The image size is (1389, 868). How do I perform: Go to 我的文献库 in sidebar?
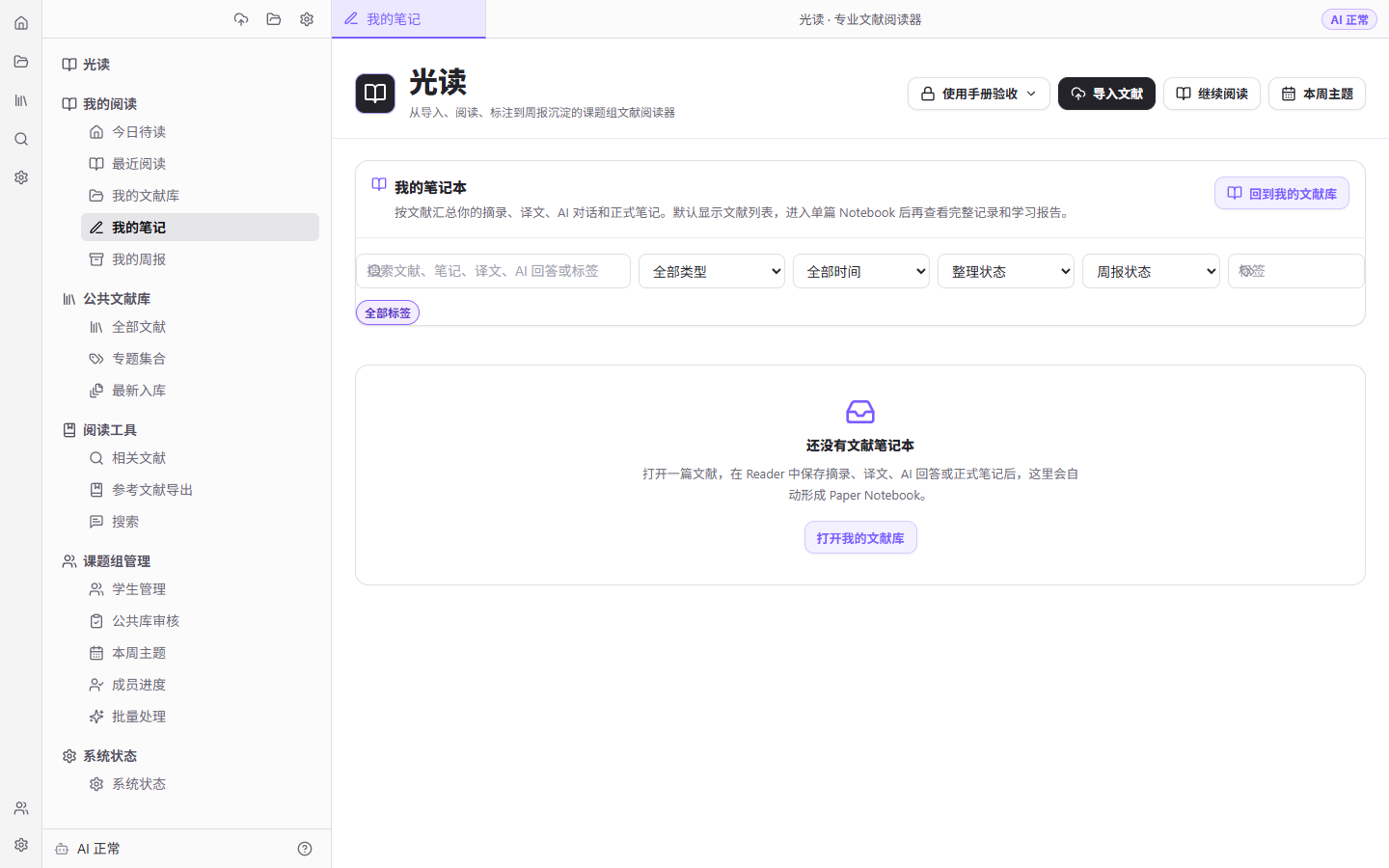pos(200,196)
